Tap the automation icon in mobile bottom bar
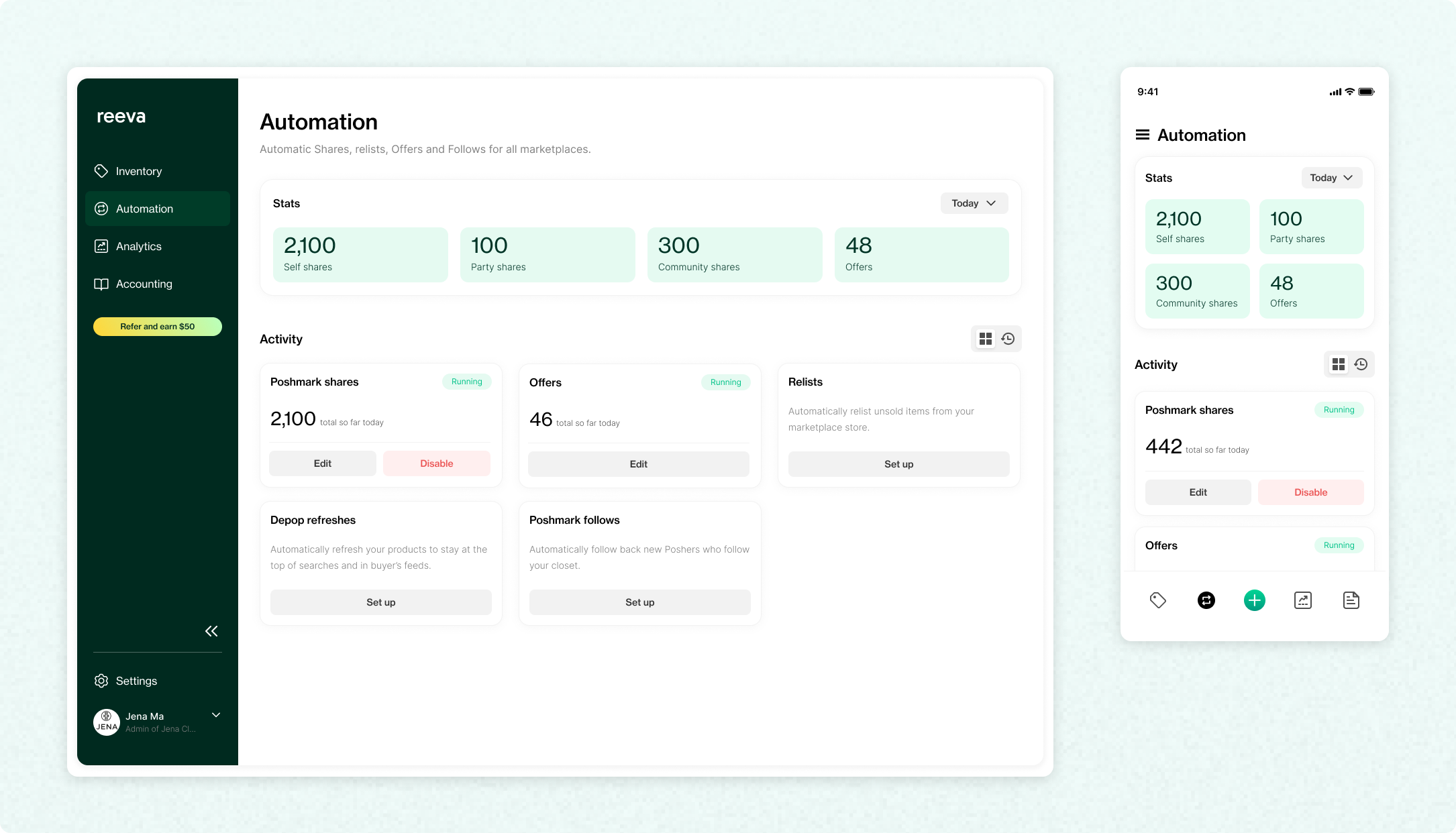This screenshot has width=1456, height=833. coord(1206,600)
